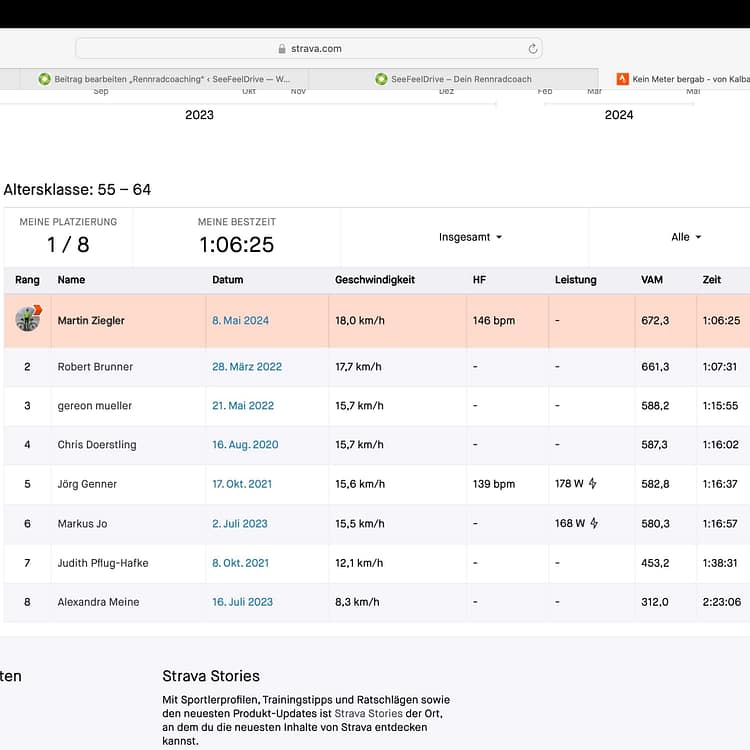Image resolution: width=750 pixels, height=750 pixels.
Task: Click the Safari reload page icon
Action: point(533,48)
